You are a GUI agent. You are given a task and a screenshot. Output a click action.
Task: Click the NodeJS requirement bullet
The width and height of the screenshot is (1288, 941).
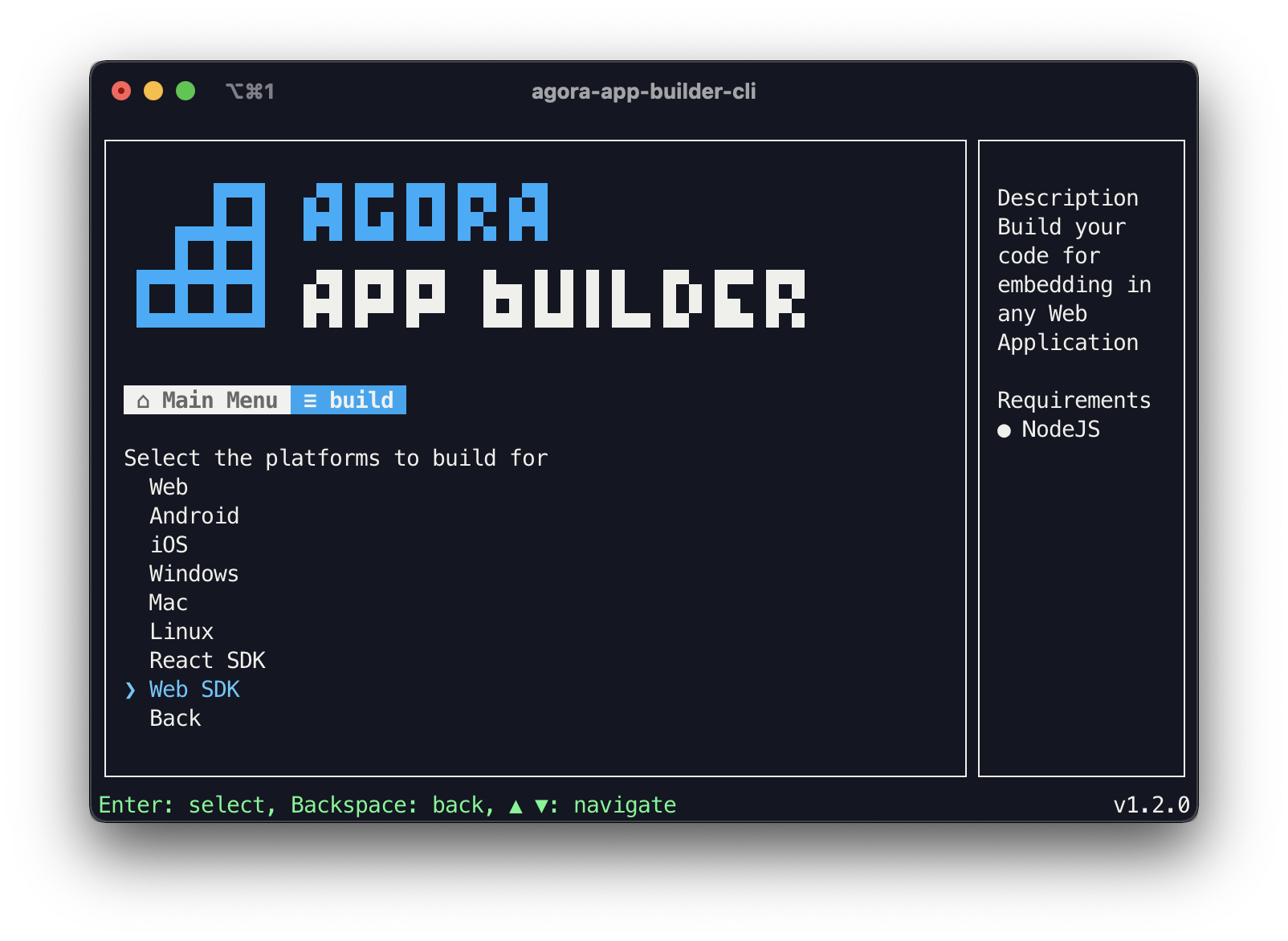[1004, 430]
